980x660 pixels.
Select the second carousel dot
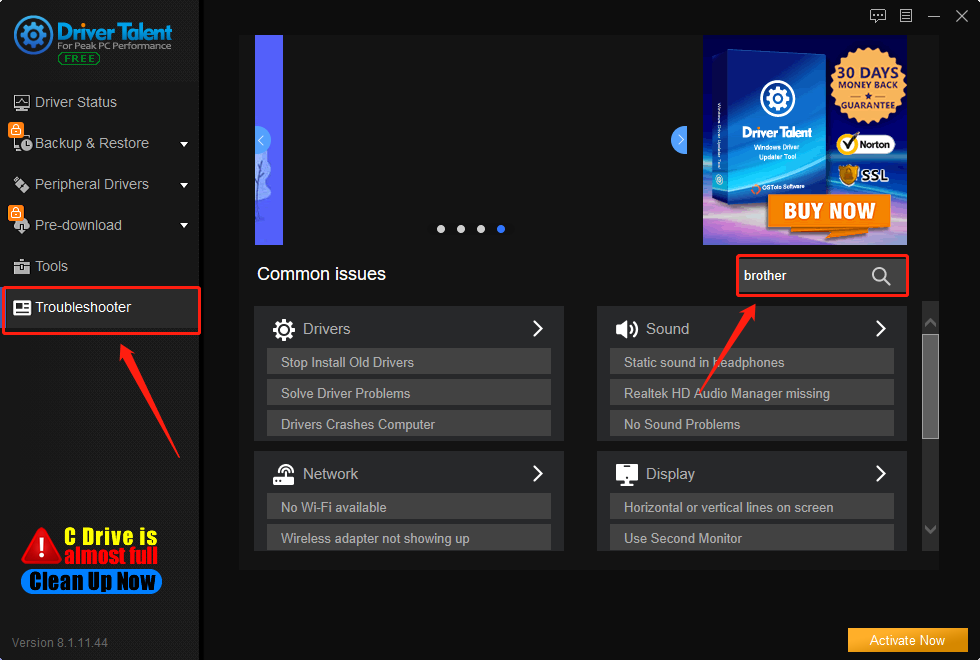click(461, 229)
